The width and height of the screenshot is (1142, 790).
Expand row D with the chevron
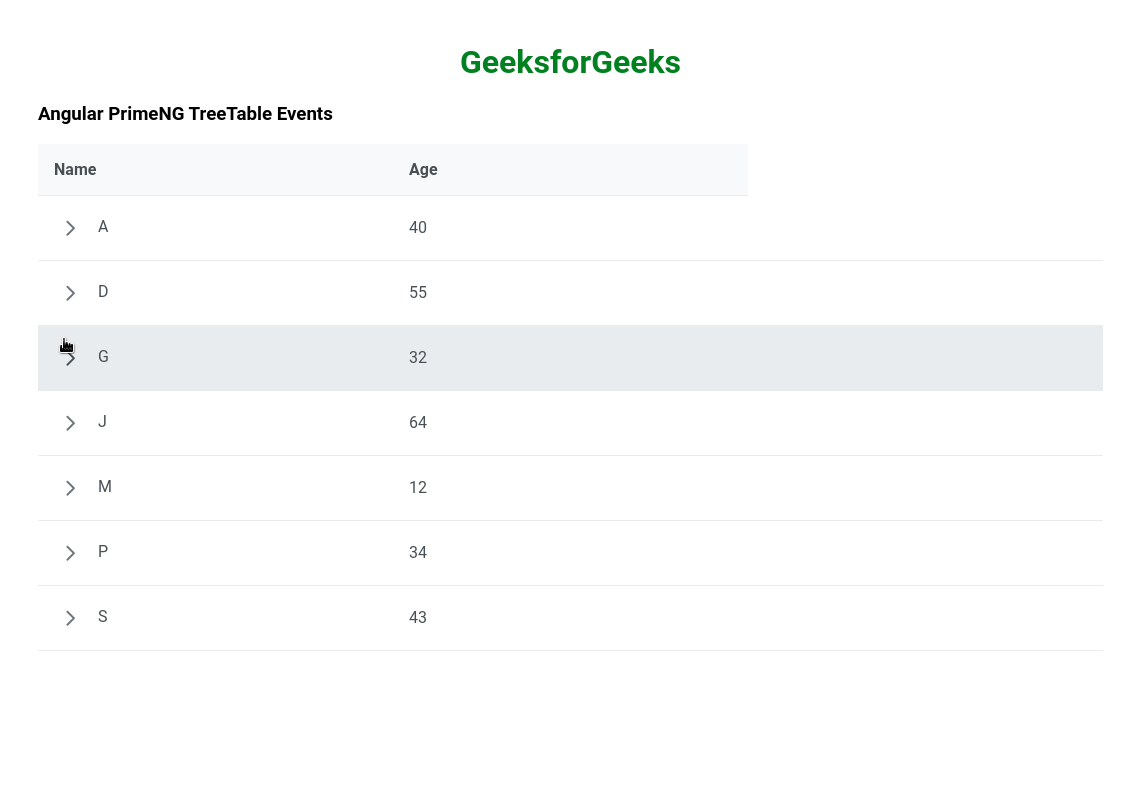point(70,293)
